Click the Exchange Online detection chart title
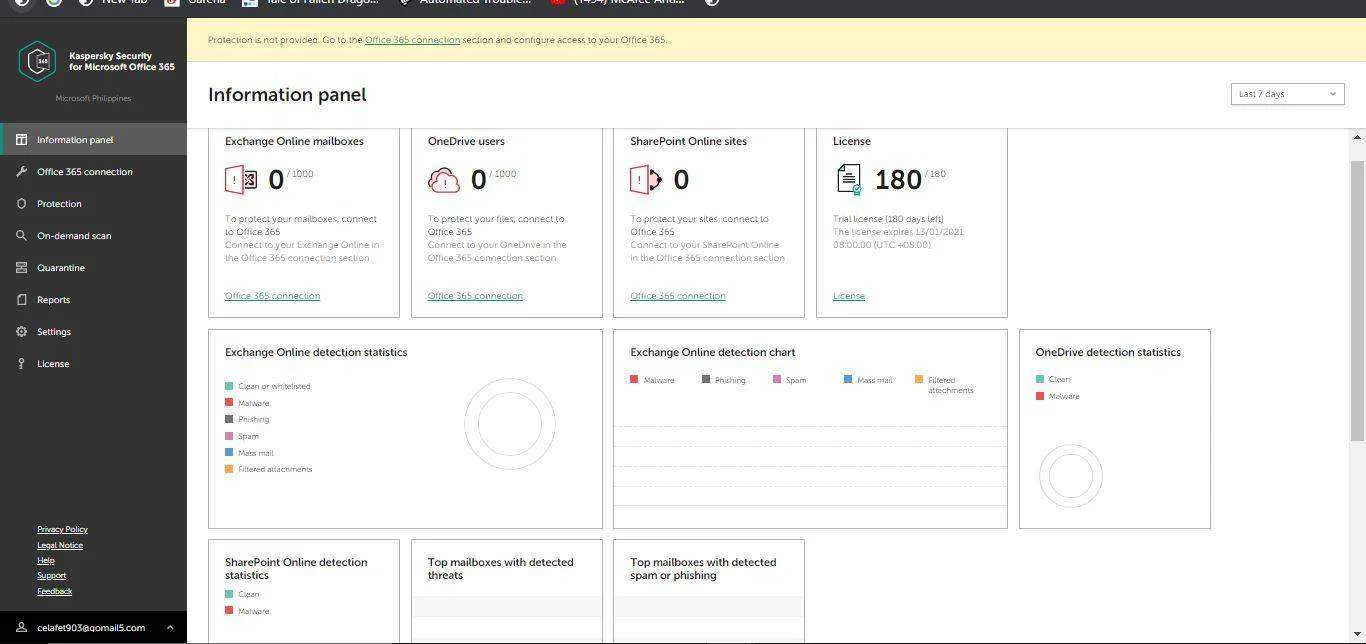The width and height of the screenshot is (1366, 644). point(713,352)
